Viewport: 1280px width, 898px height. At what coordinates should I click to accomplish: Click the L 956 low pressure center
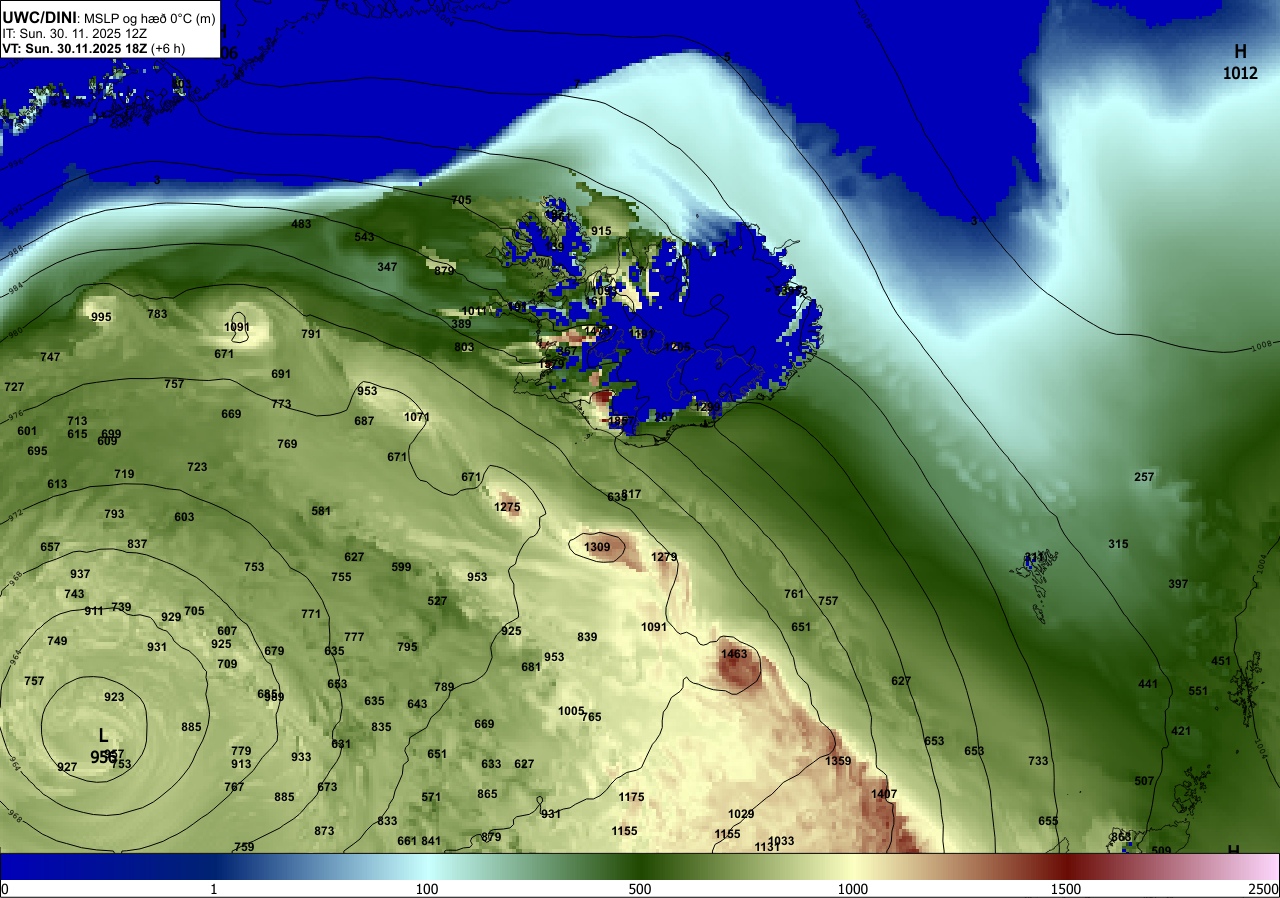104,746
